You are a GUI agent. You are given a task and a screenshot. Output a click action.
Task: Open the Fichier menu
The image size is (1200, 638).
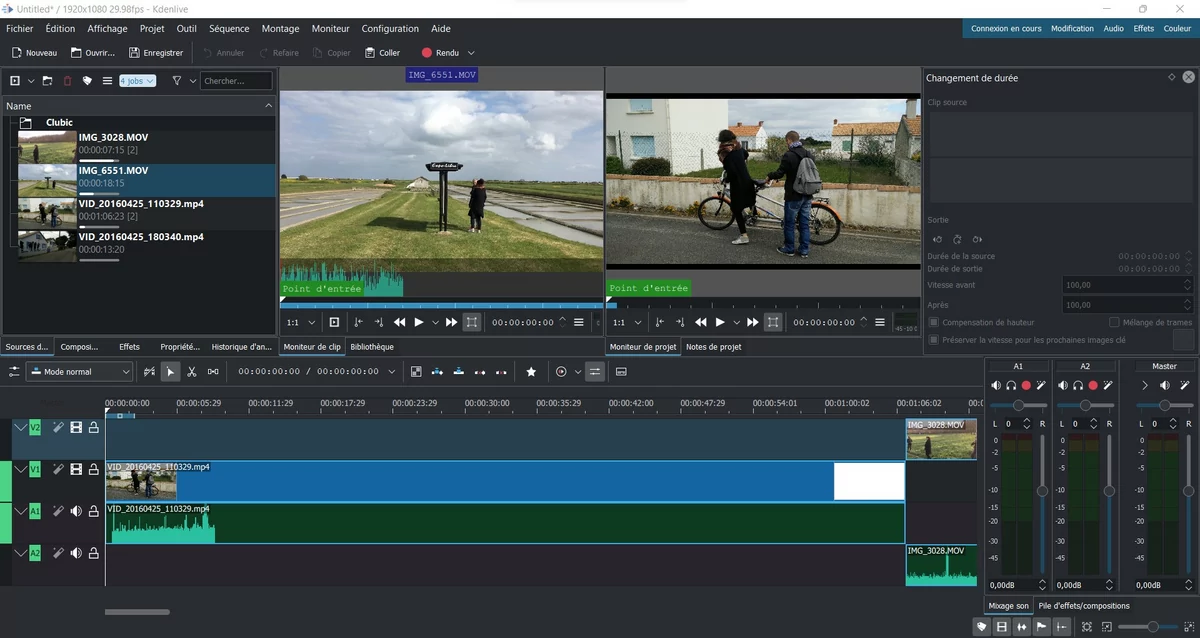tap(19, 29)
